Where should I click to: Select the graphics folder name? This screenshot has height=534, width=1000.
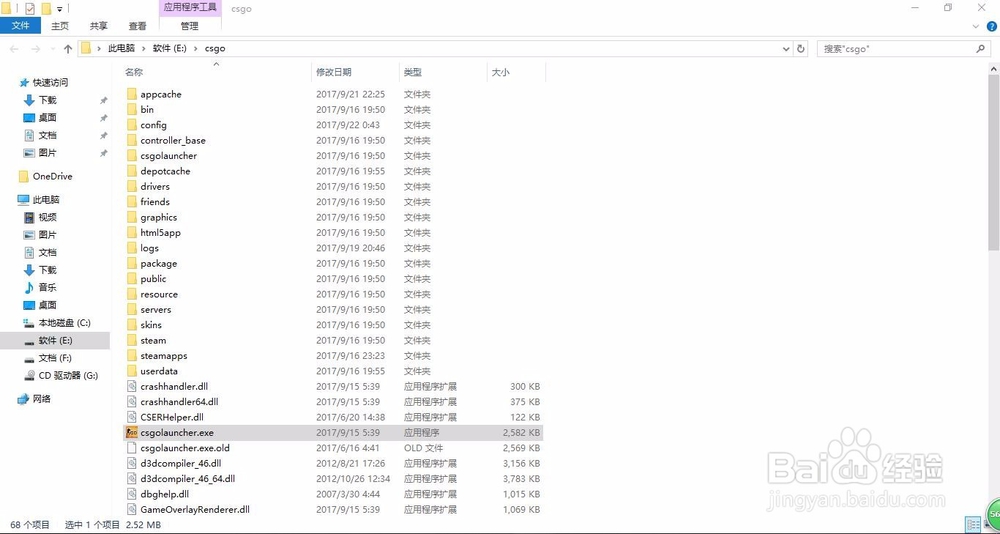click(x=159, y=217)
